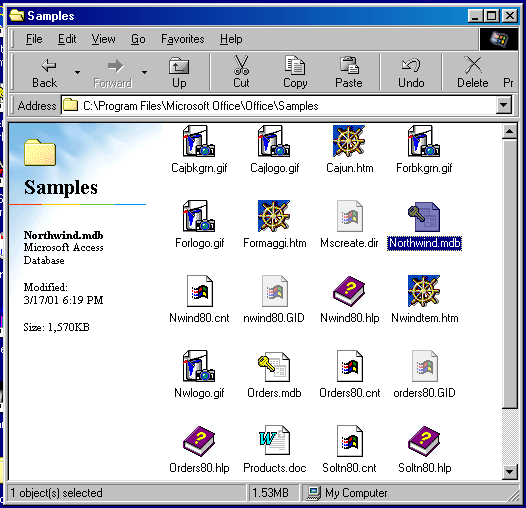Open the File menu
The height and width of the screenshot is (508, 526).
[x=34, y=39]
